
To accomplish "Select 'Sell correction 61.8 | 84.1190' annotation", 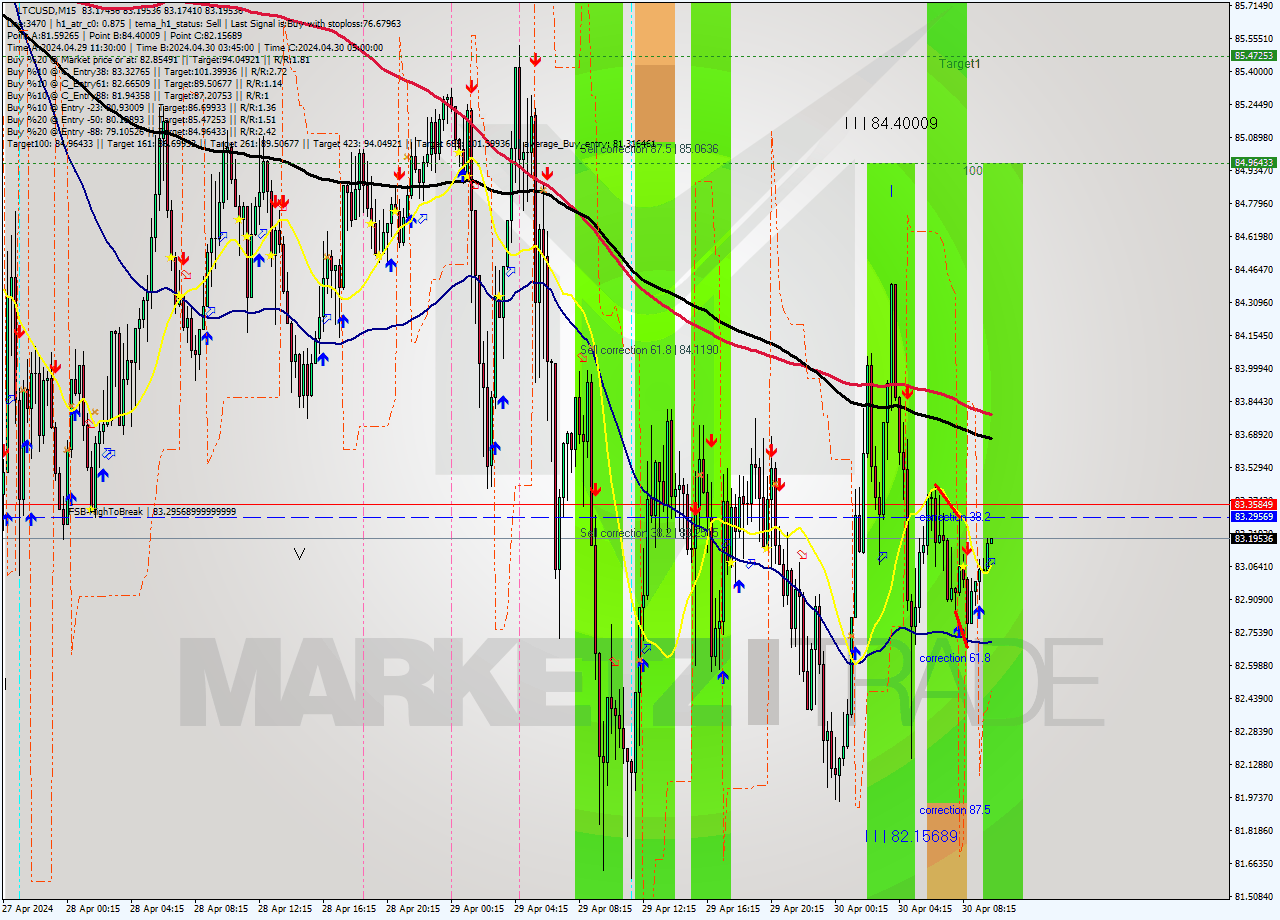I will tap(649, 350).
